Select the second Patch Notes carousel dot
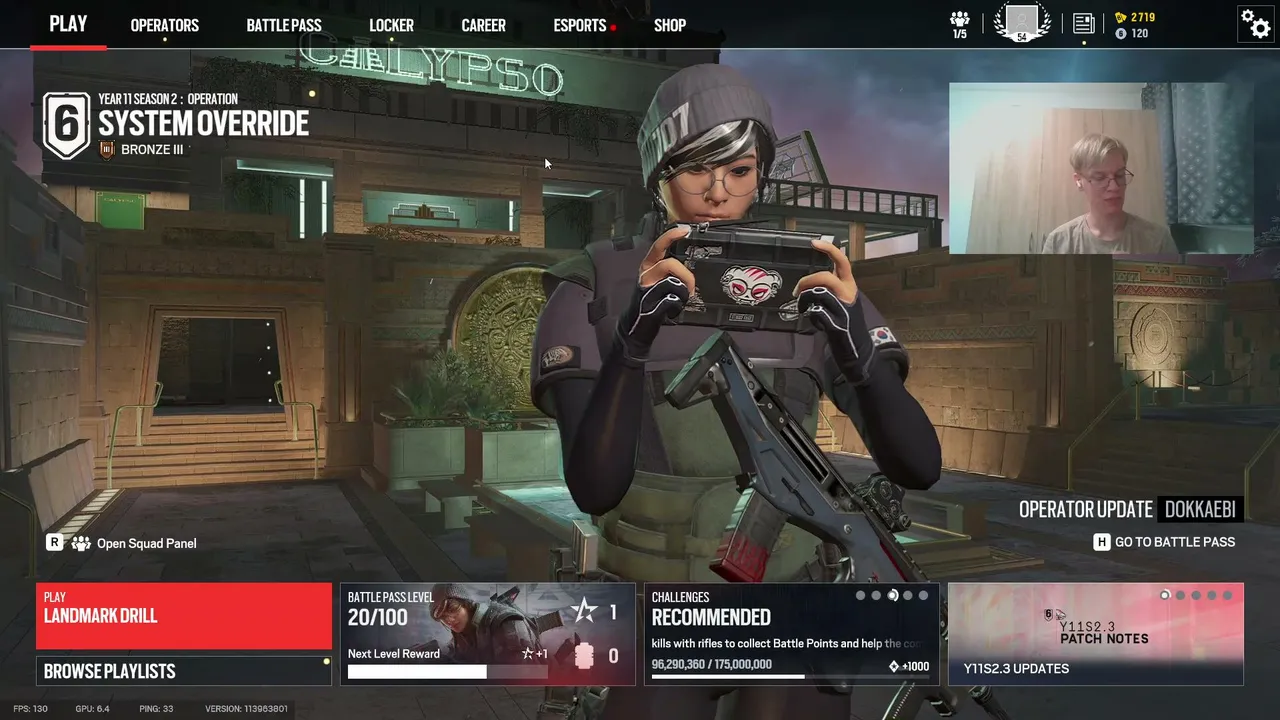Image resolution: width=1280 pixels, height=720 pixels. (x=1181, y=596)
